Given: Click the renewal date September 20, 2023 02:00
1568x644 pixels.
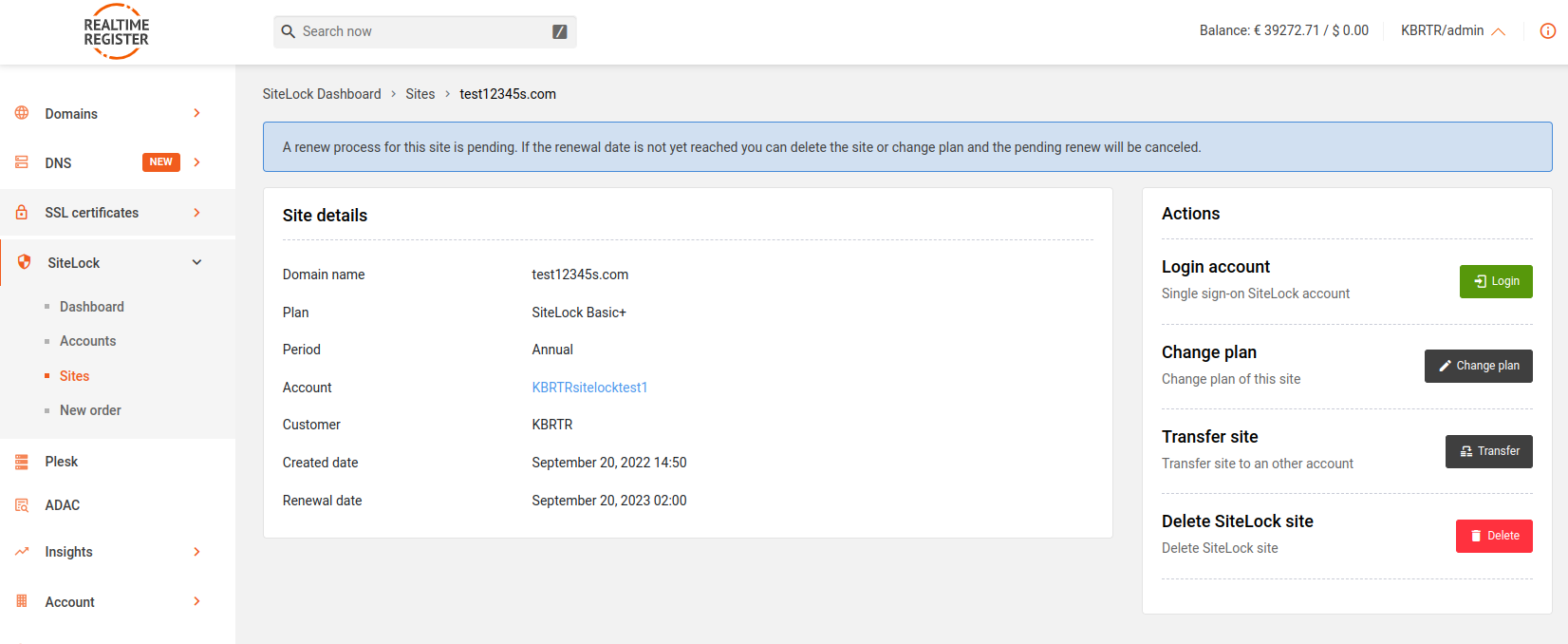Looking at the screenshot, I should (x=609, y=501).
